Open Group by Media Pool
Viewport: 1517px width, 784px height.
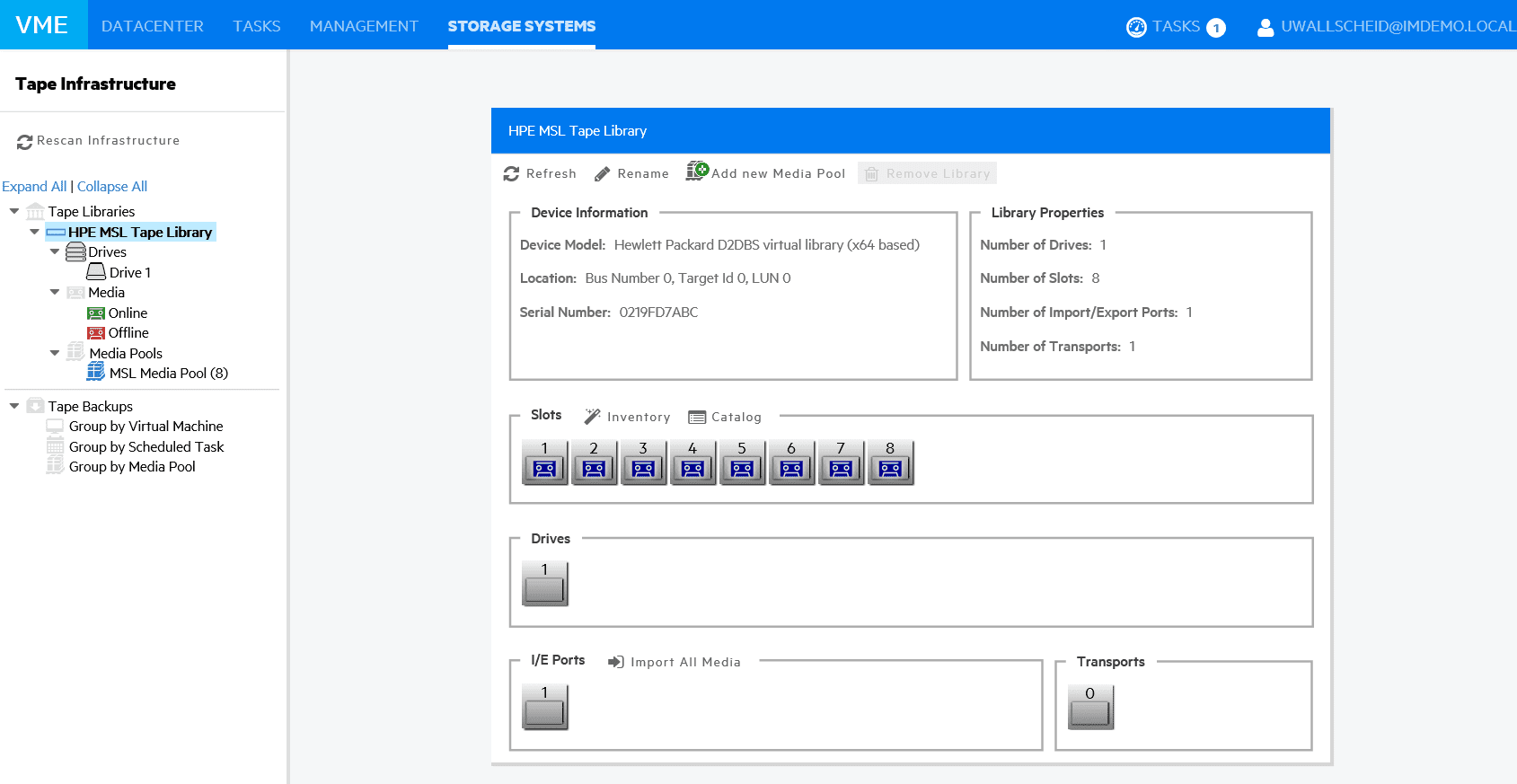(x=132, y=467)
